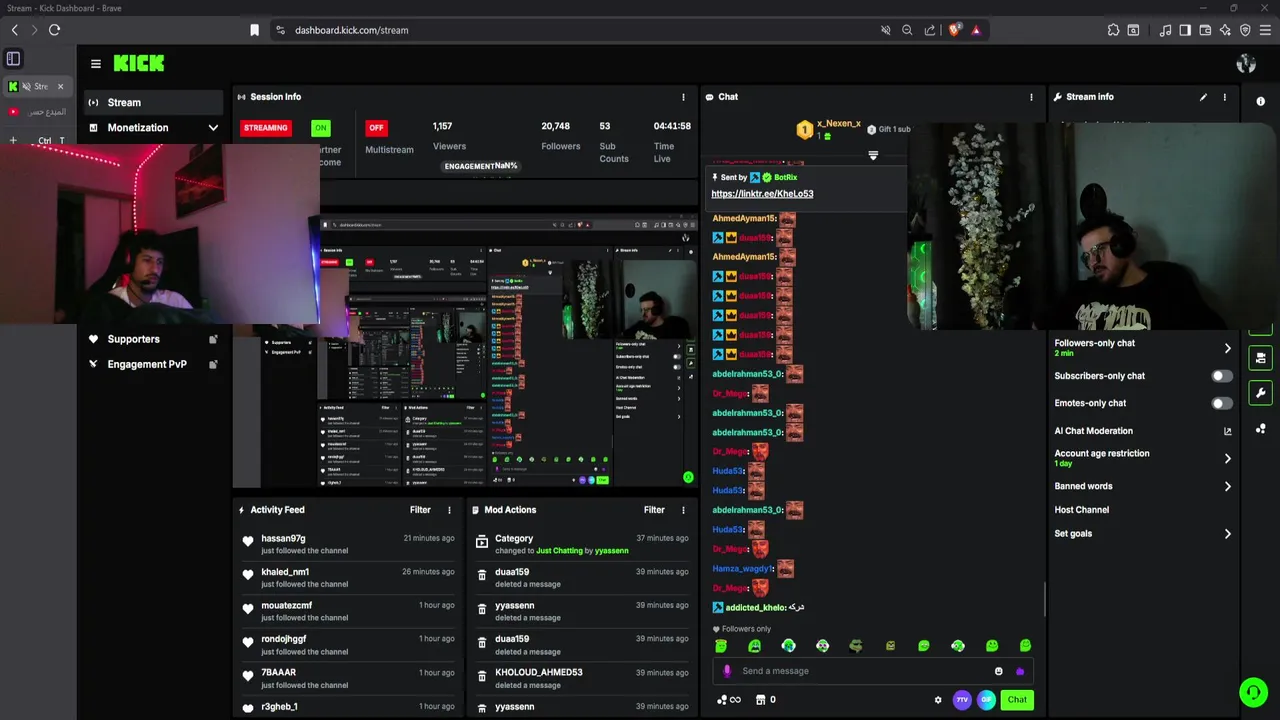Click the three-dots cluster icon in the right rail
The height and width of the screenshot is (720, 1280).
tap(1260, 429)
